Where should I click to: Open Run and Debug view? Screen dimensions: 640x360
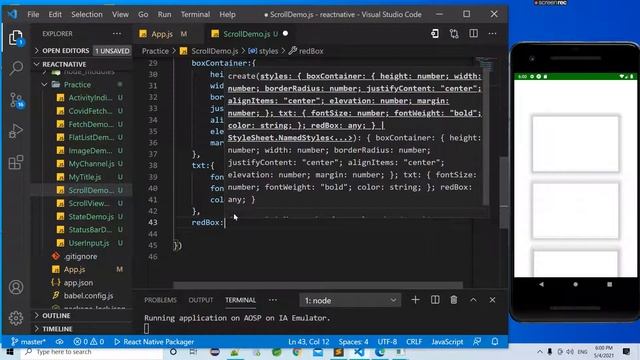16,131
